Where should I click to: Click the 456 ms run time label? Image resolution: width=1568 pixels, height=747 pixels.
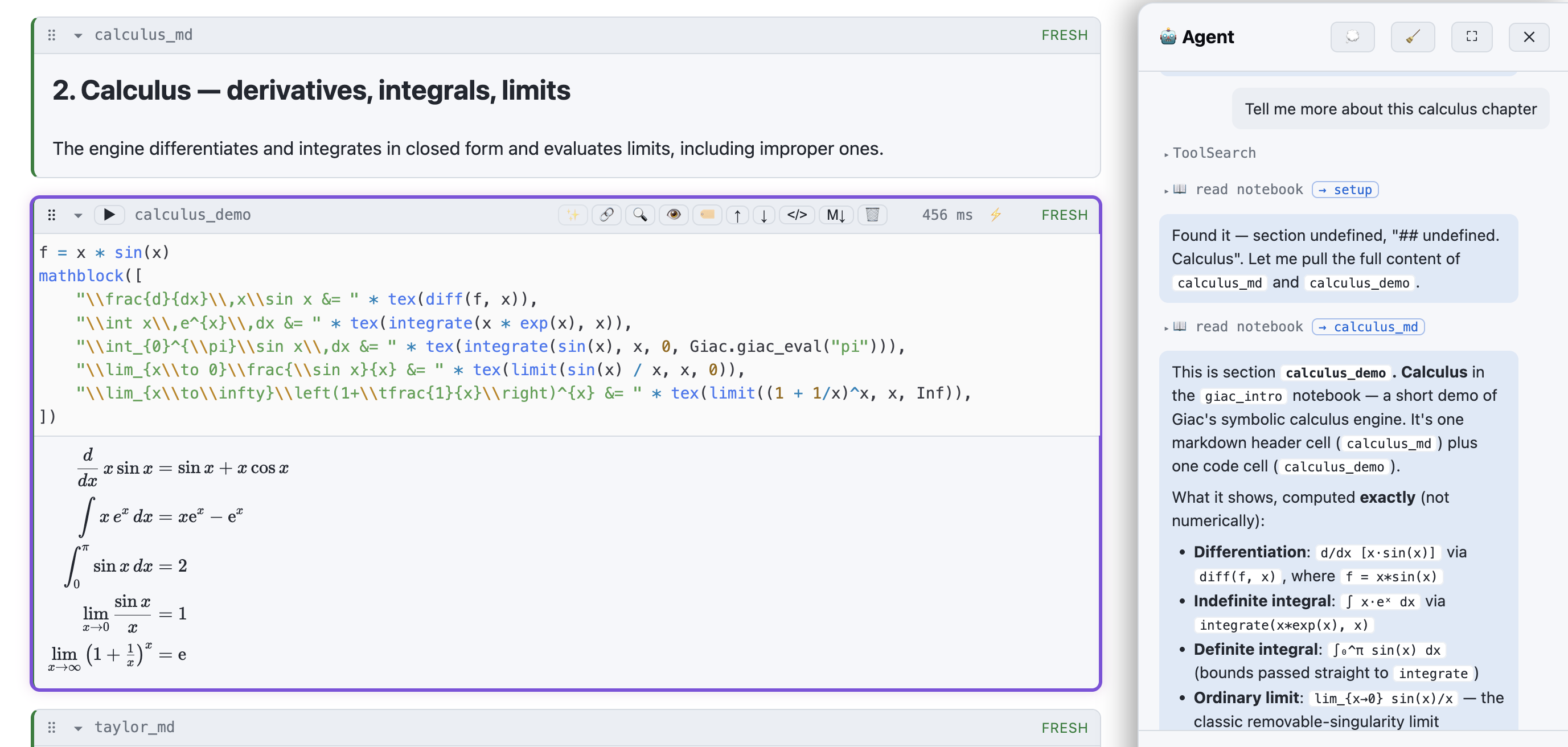pyautogui.click(x=946, y=214)
